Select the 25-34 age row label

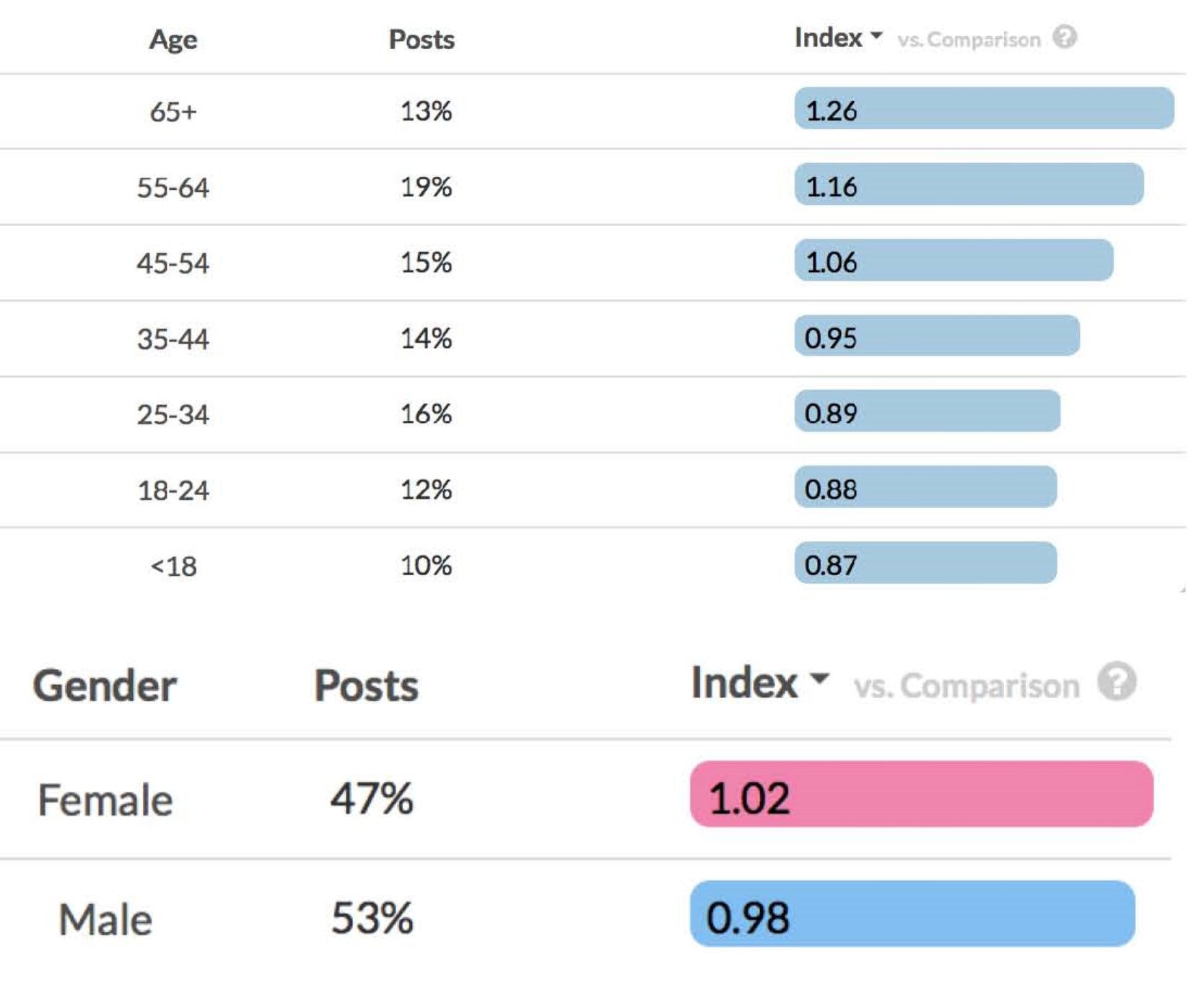173,415
